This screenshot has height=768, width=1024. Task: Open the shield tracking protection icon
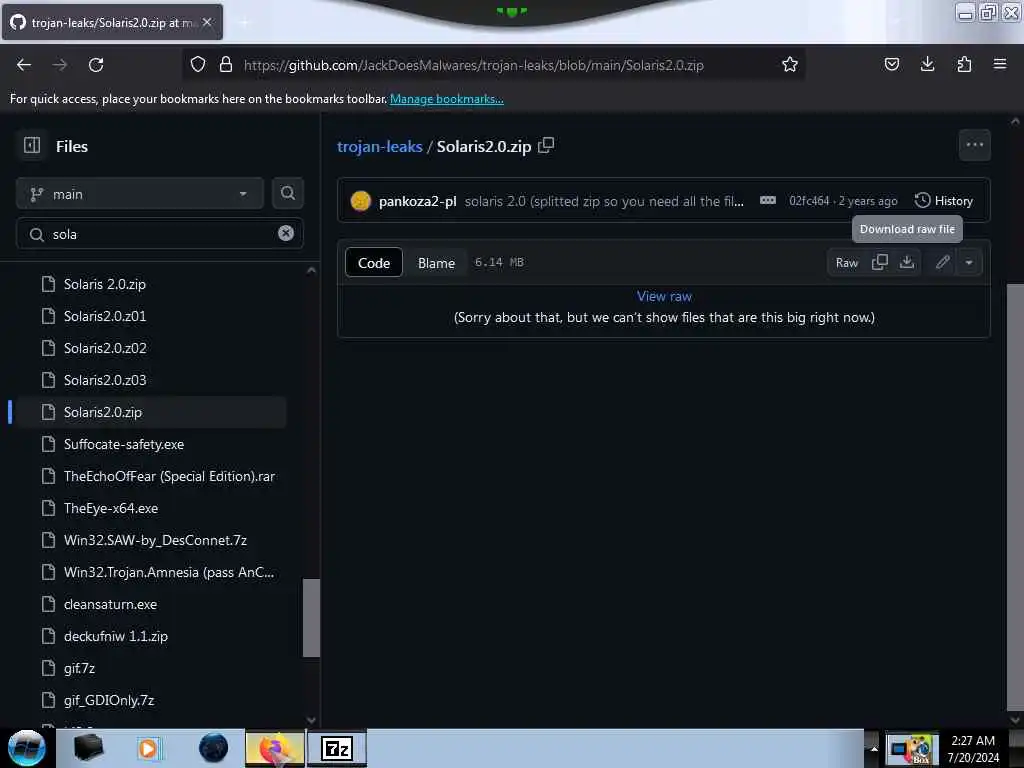[x=198, y=64]
